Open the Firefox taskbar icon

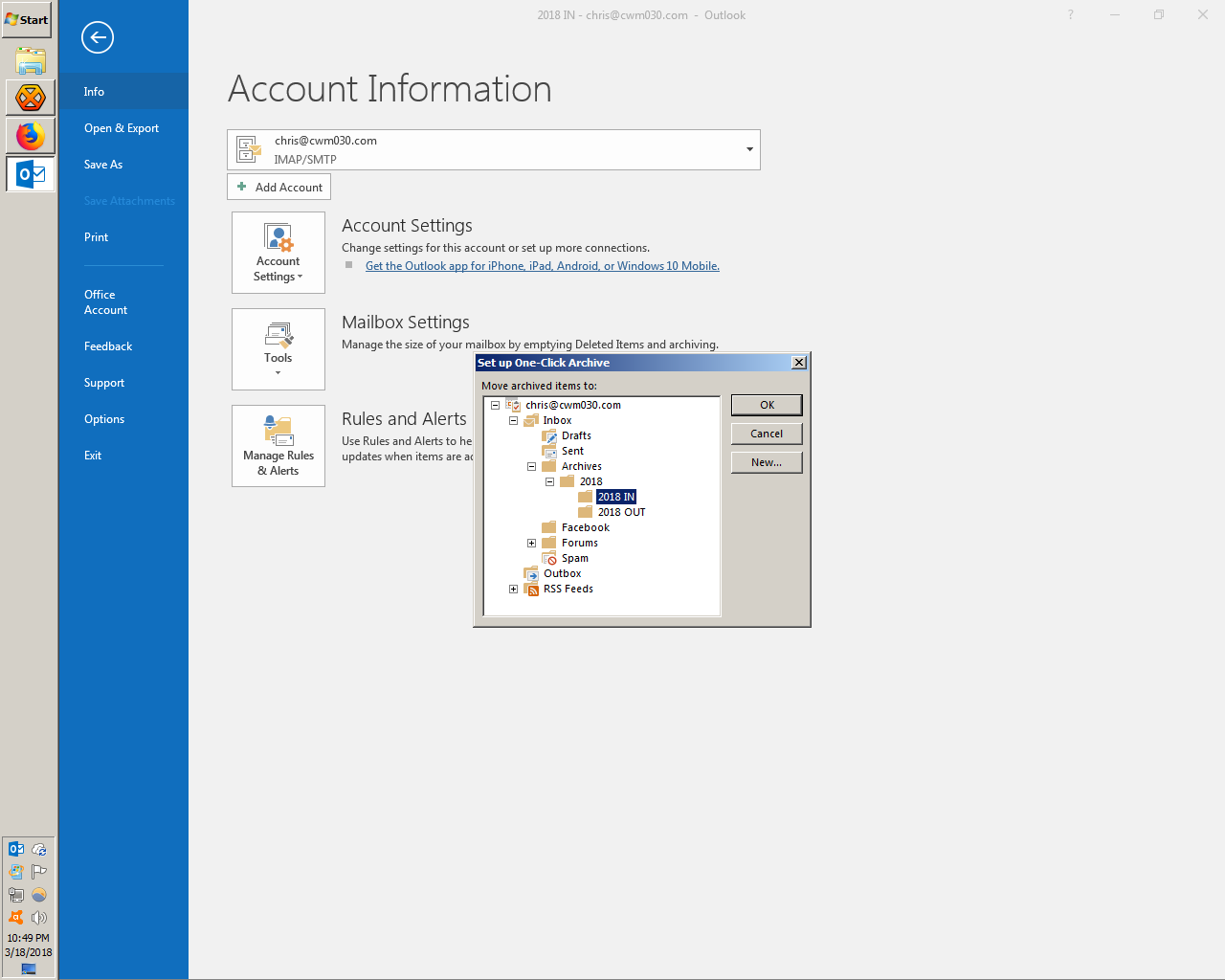[31, 136]
